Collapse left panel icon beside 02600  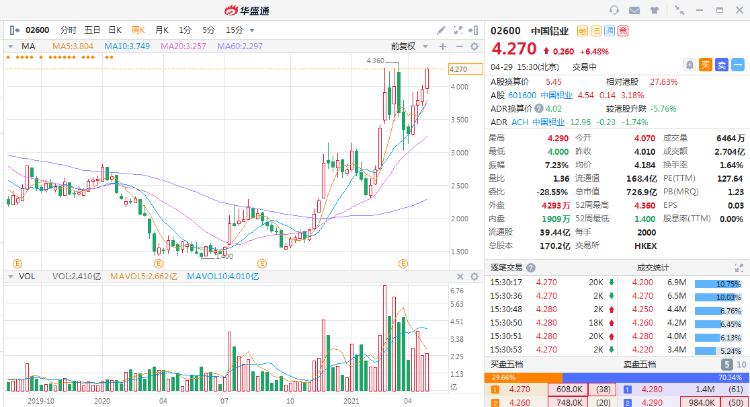14,30
